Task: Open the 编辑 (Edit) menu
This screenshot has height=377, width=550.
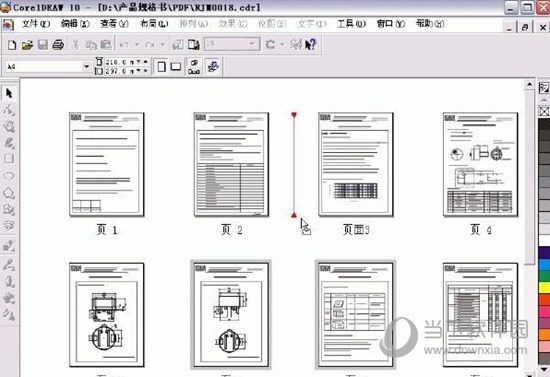Action: tap(75, 24)
